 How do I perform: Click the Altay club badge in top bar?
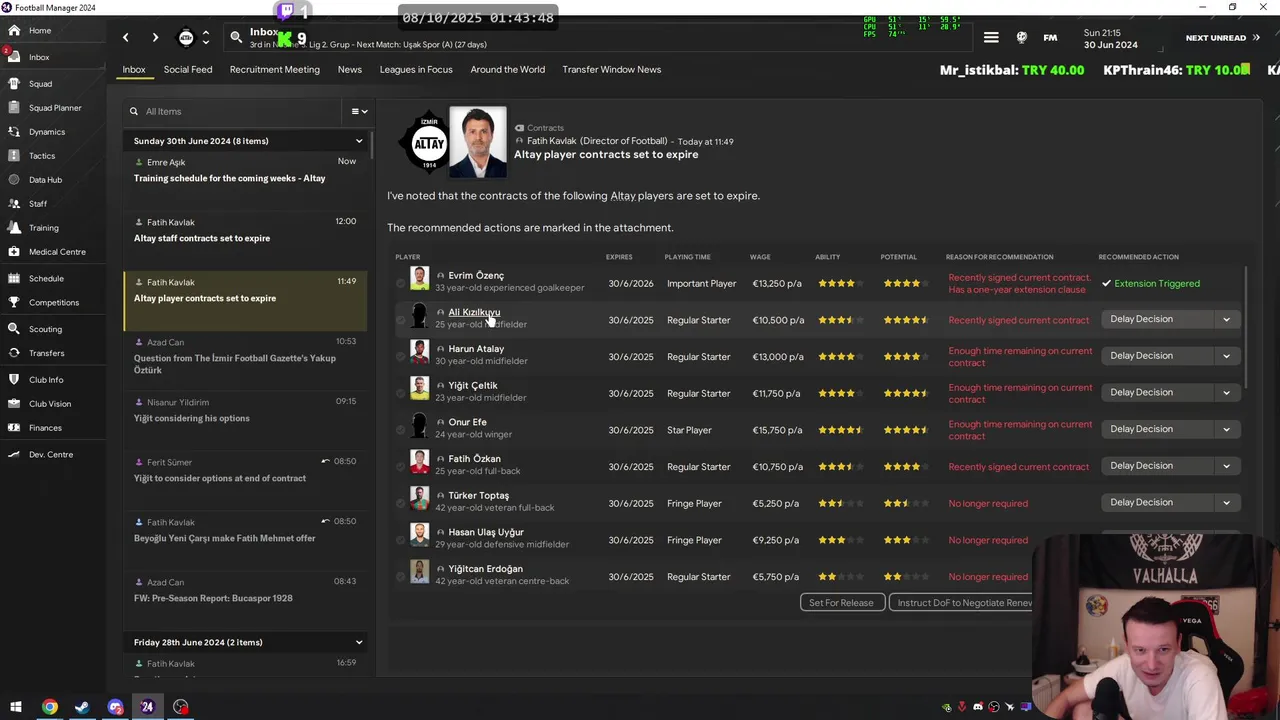click(186, 38)
